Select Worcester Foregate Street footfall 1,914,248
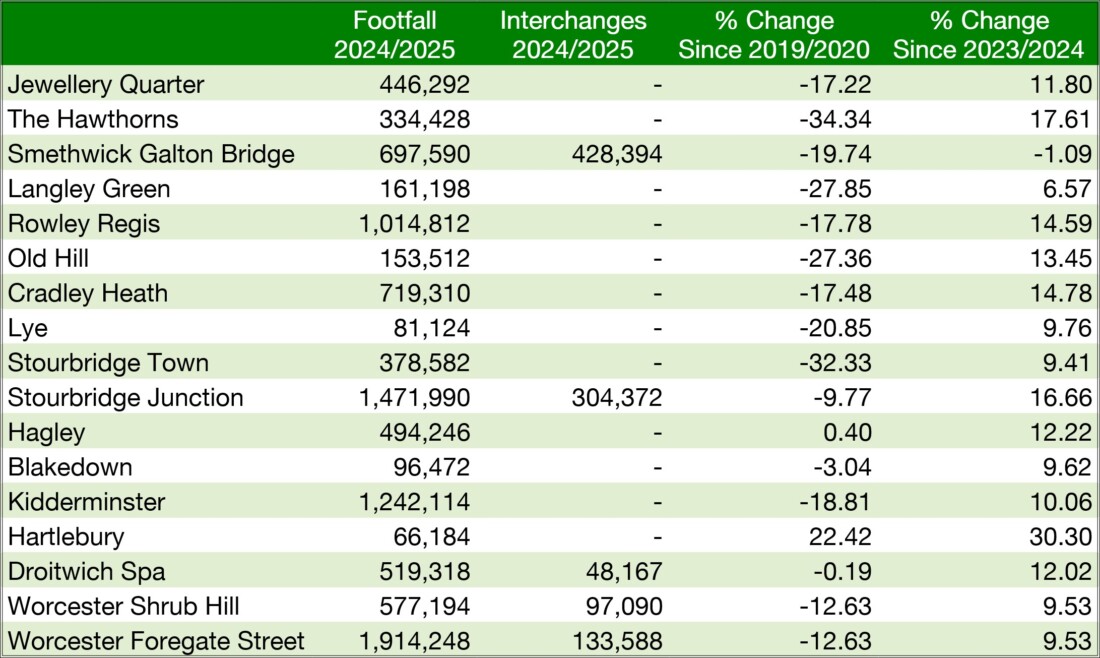Image resolution: width=1100 pixels, height=658 pixels. coord(415,641)
